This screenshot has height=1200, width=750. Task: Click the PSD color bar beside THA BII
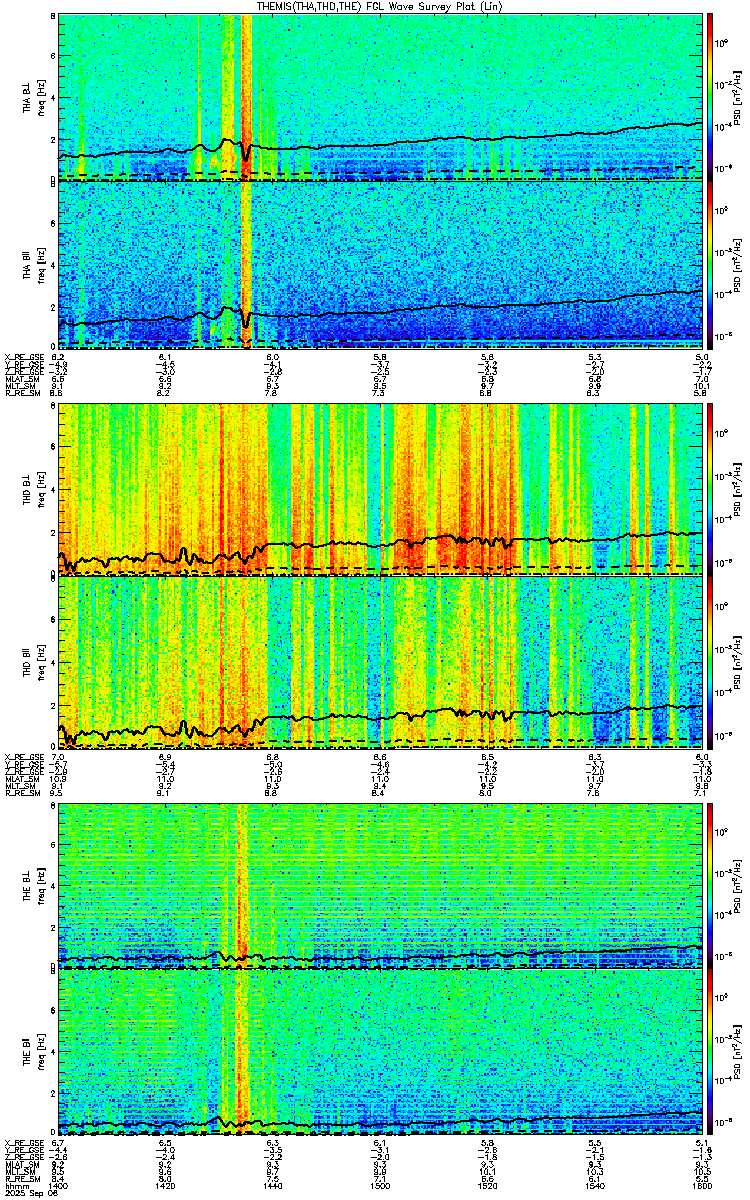tap(711, 264)
